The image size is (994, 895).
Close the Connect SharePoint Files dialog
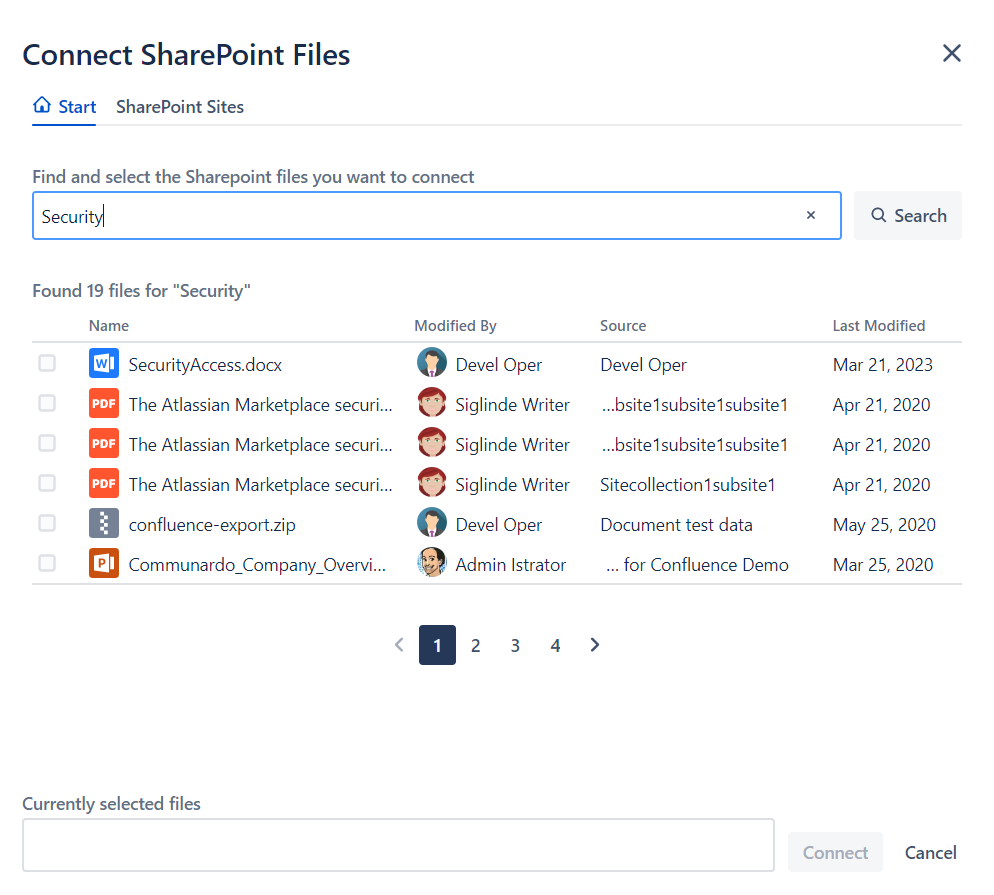pos(951,54)
